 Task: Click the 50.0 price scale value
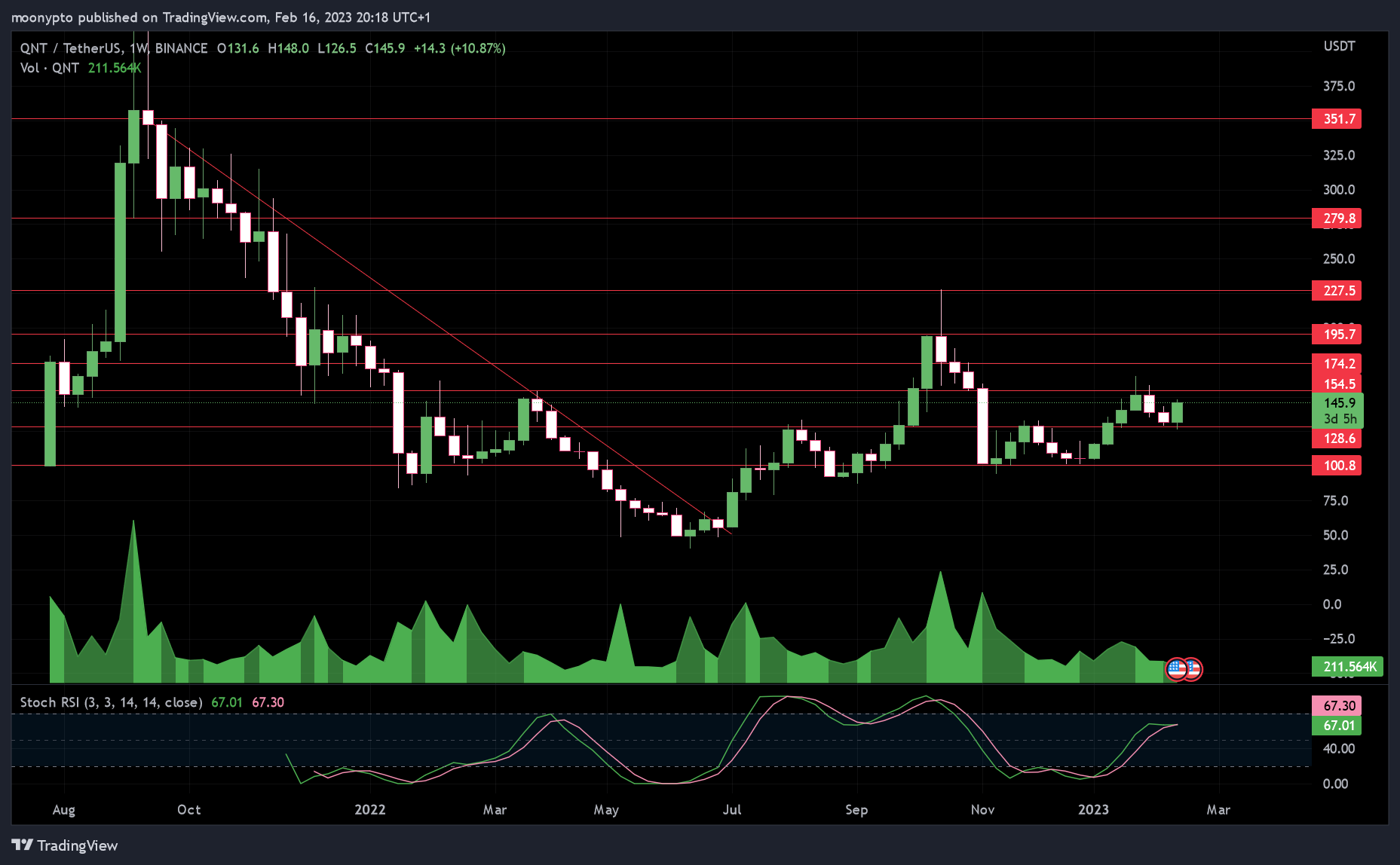tap(1336, 536)
